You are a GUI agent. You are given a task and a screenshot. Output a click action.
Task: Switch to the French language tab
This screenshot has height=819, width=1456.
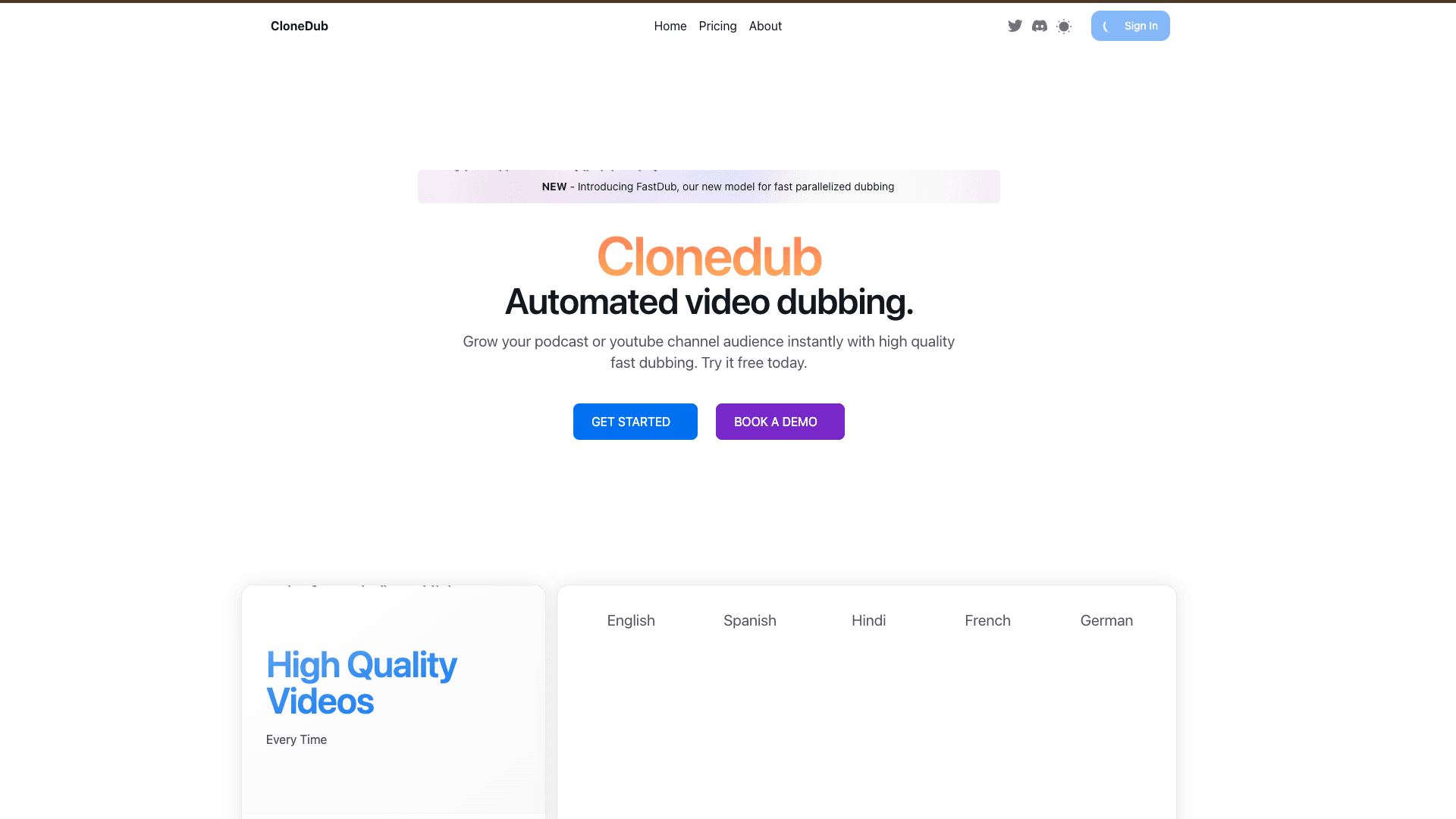coord(987,620)
